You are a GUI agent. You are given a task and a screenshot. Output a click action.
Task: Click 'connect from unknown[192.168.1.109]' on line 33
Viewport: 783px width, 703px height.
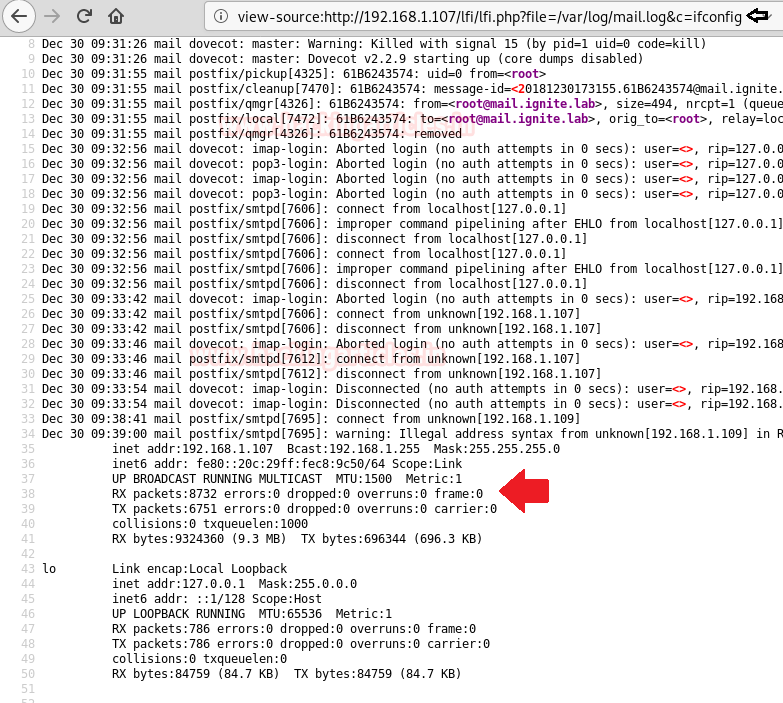[458, 418]
